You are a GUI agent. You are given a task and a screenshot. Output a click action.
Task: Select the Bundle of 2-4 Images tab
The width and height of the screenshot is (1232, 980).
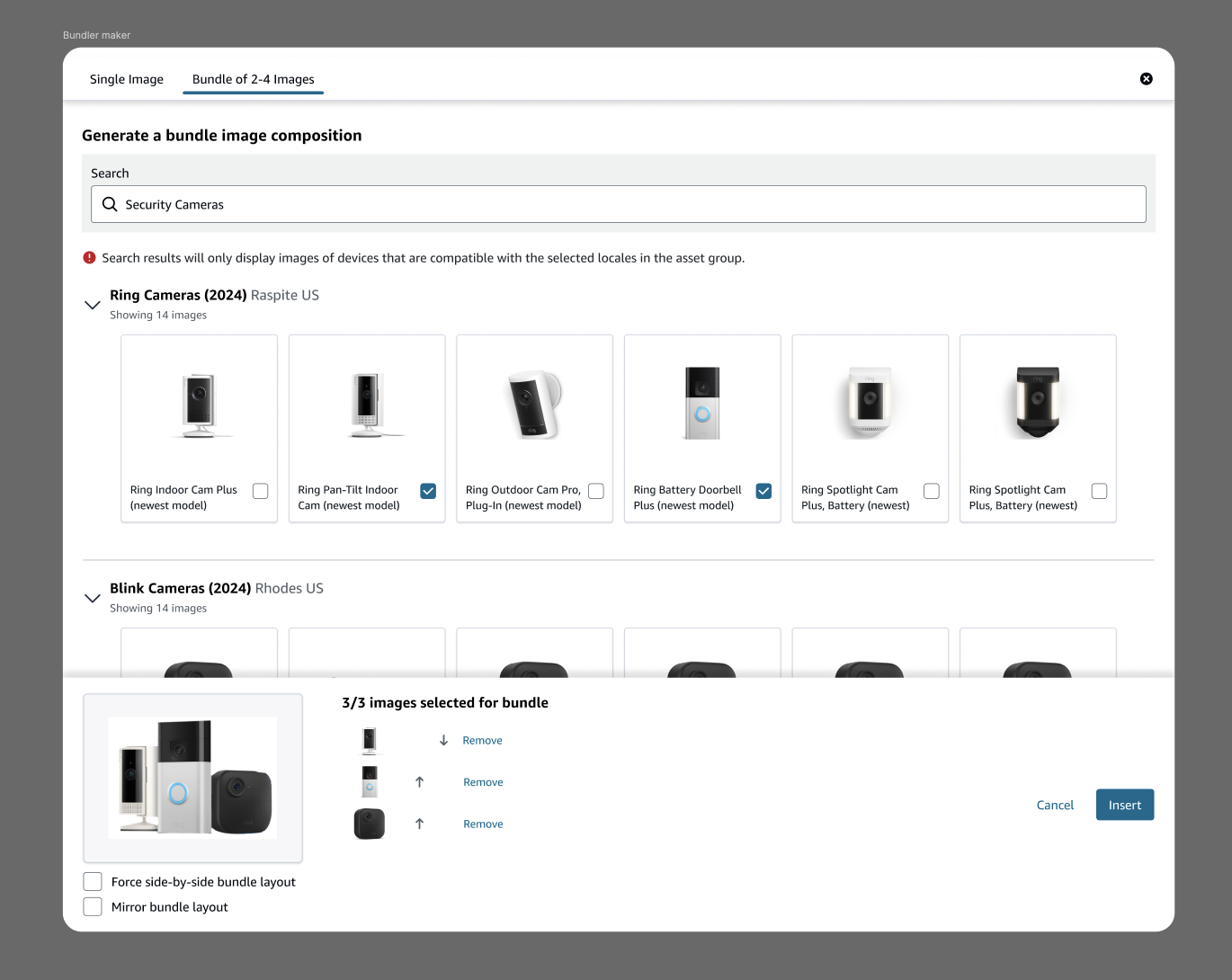click(254, 79)
